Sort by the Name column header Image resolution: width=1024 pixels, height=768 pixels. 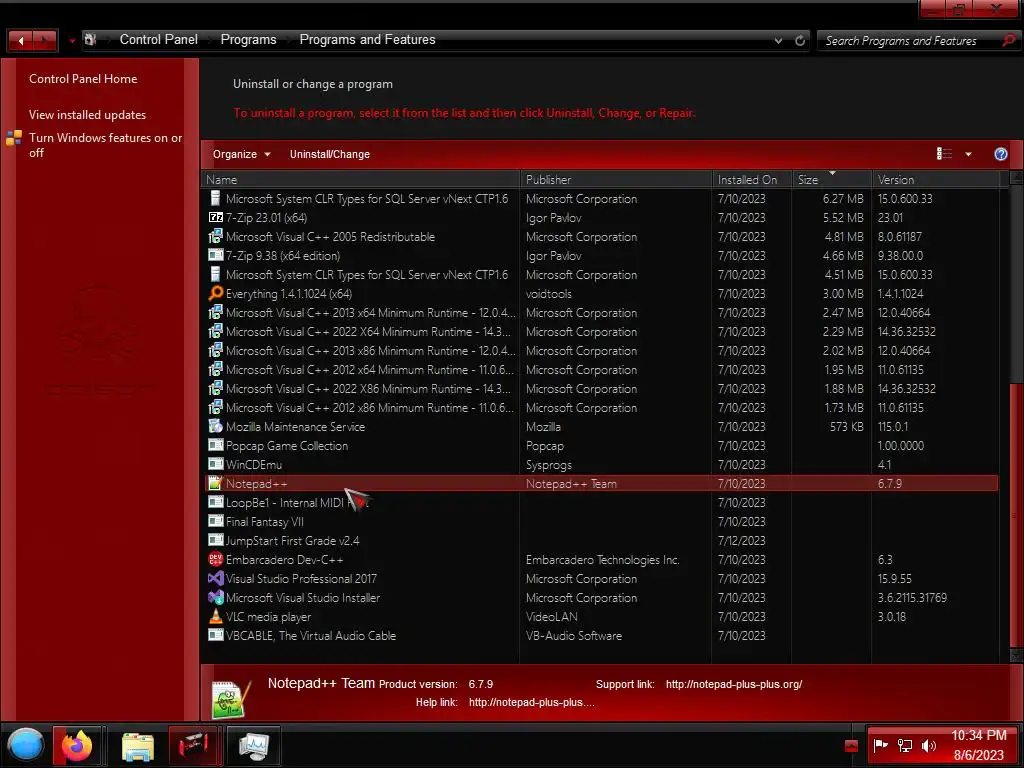[x=360, y=180]
